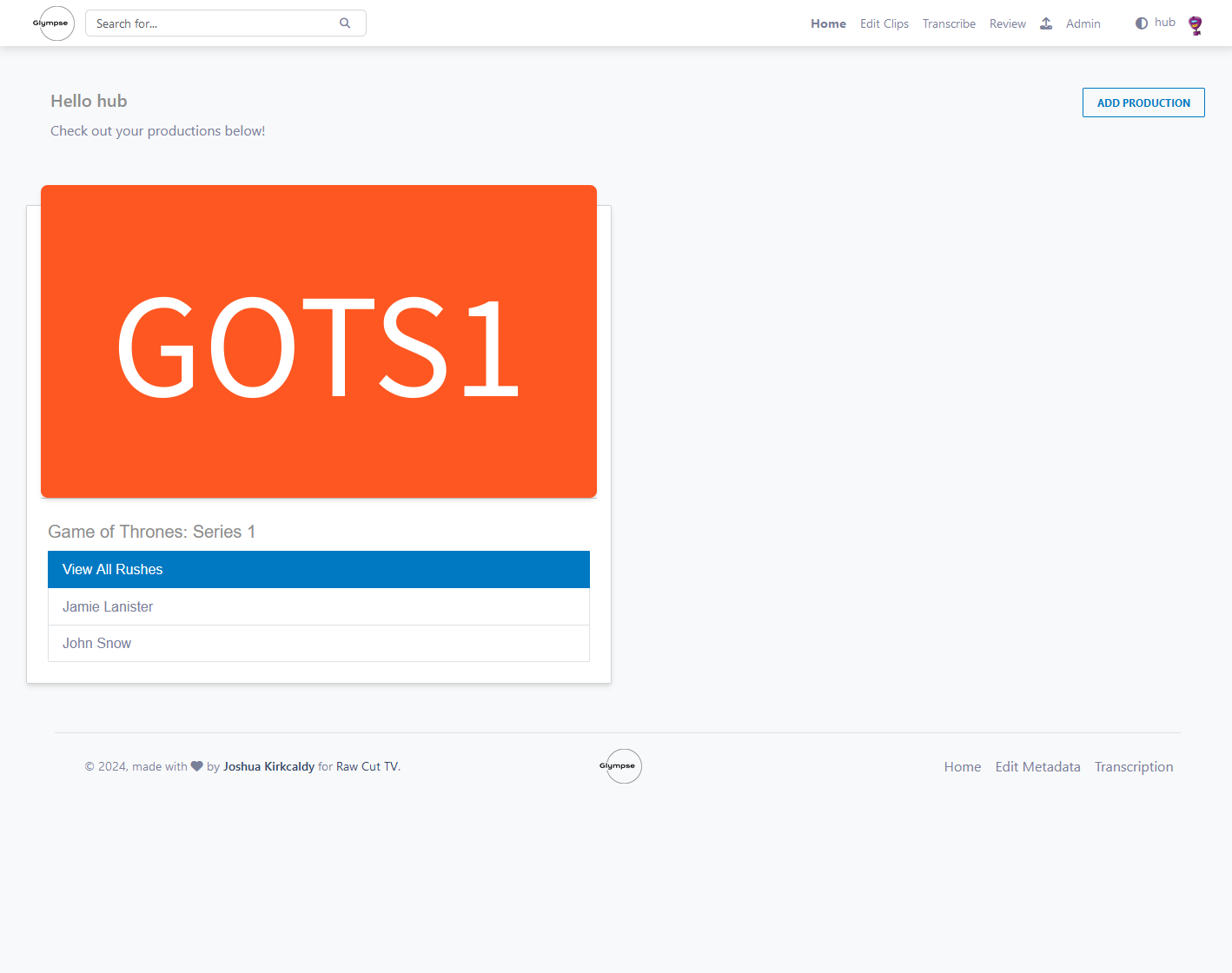Viewport: 1232px width, 973px height.
Task: Click the ADD PRODUCTION button
Action: tap(1143, 102)
